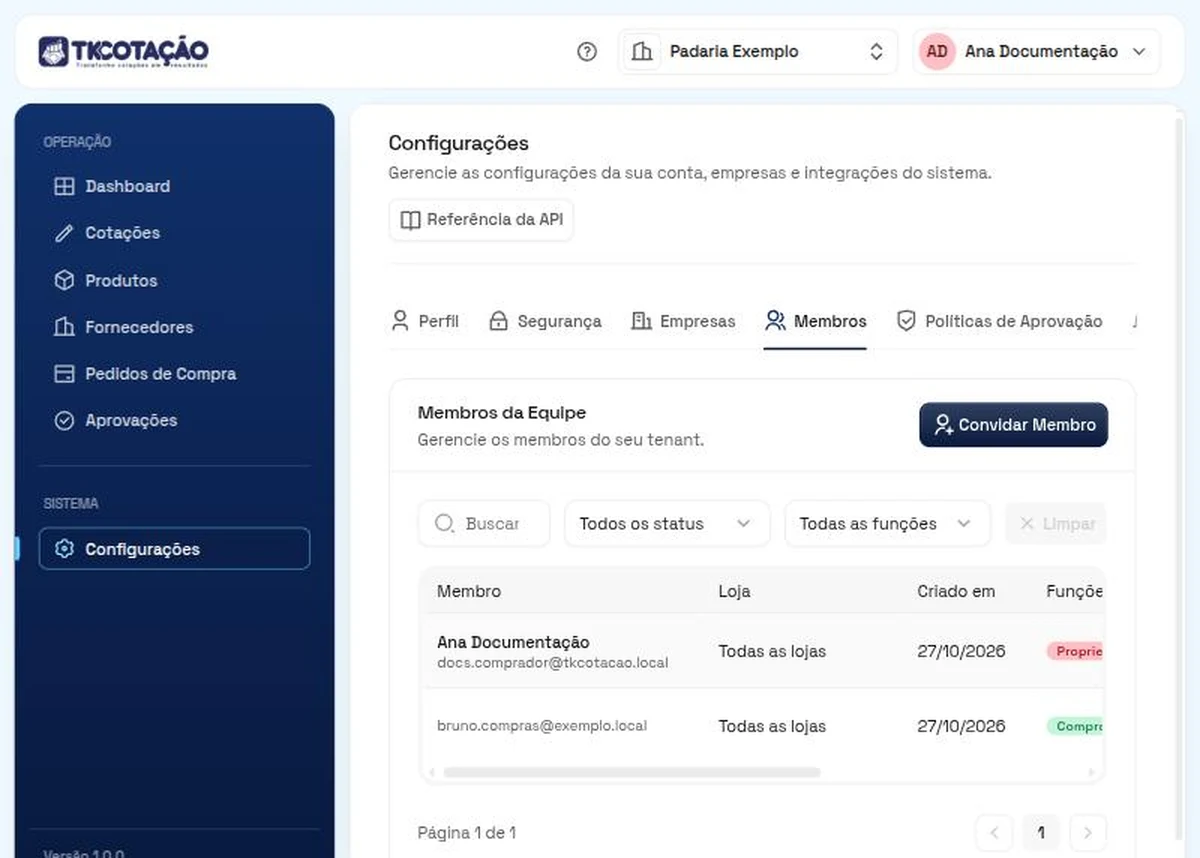Click the Aprovações check-circle icon
Image resolution: width=1200 pixels, height=858 pixels.
tap(64, 421)
